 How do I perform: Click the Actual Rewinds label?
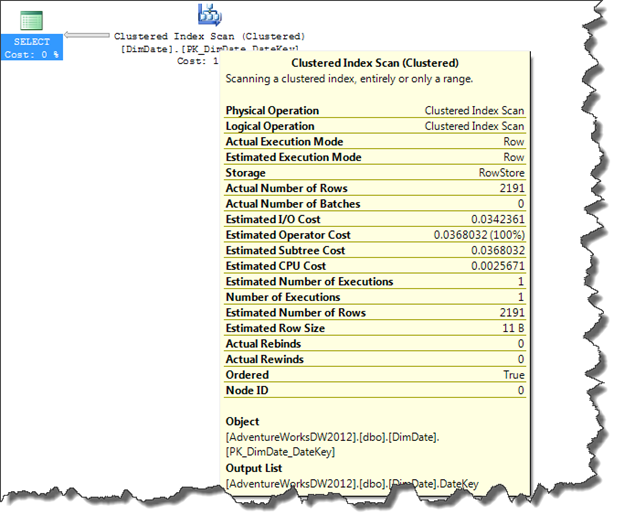264,359
